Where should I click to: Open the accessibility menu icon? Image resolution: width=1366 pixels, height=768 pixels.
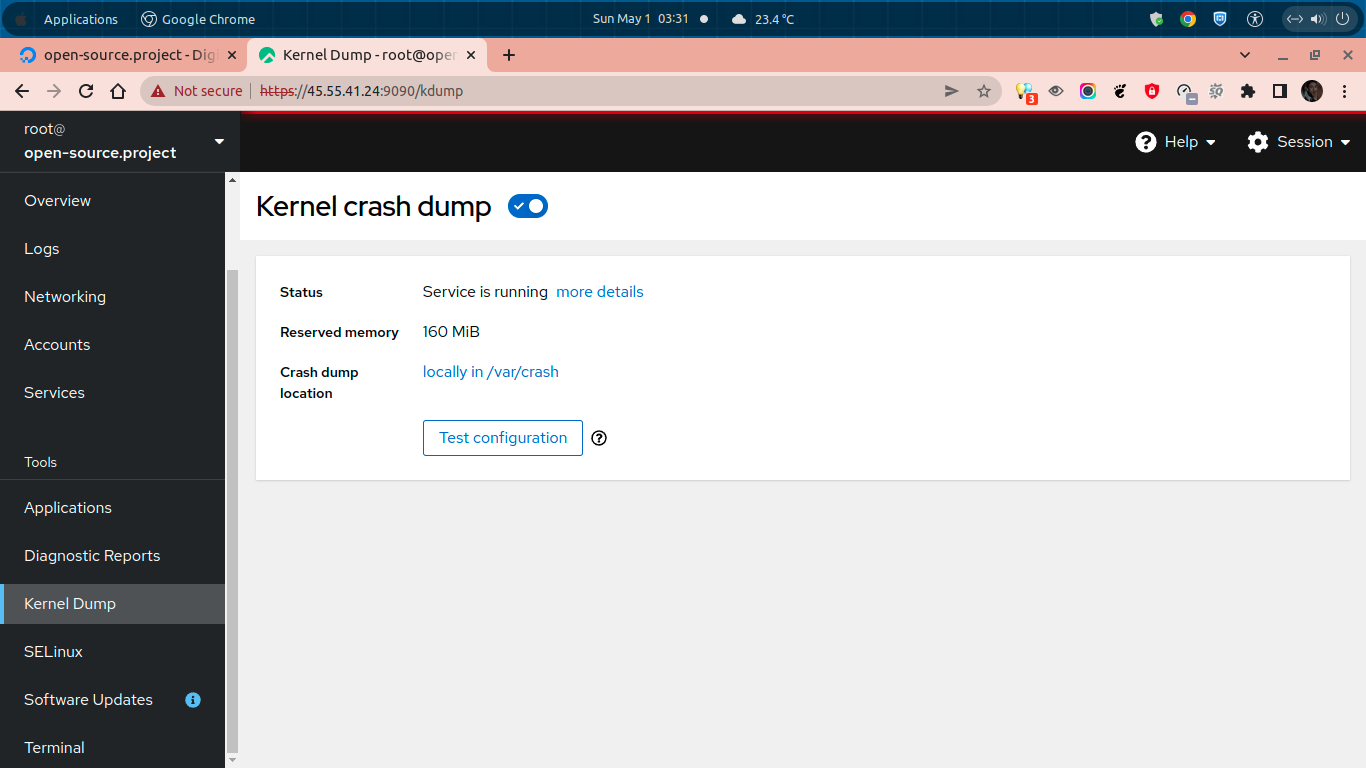coord(1255,19)
